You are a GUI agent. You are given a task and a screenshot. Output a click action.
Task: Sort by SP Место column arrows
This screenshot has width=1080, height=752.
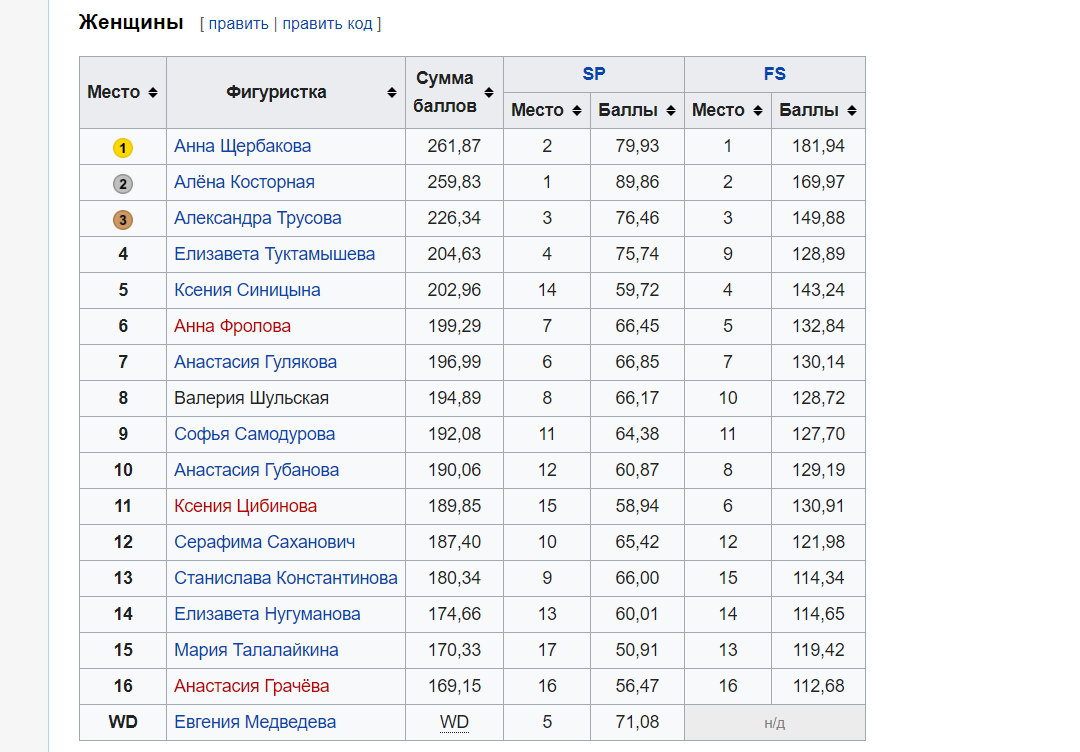click(577, 111)
